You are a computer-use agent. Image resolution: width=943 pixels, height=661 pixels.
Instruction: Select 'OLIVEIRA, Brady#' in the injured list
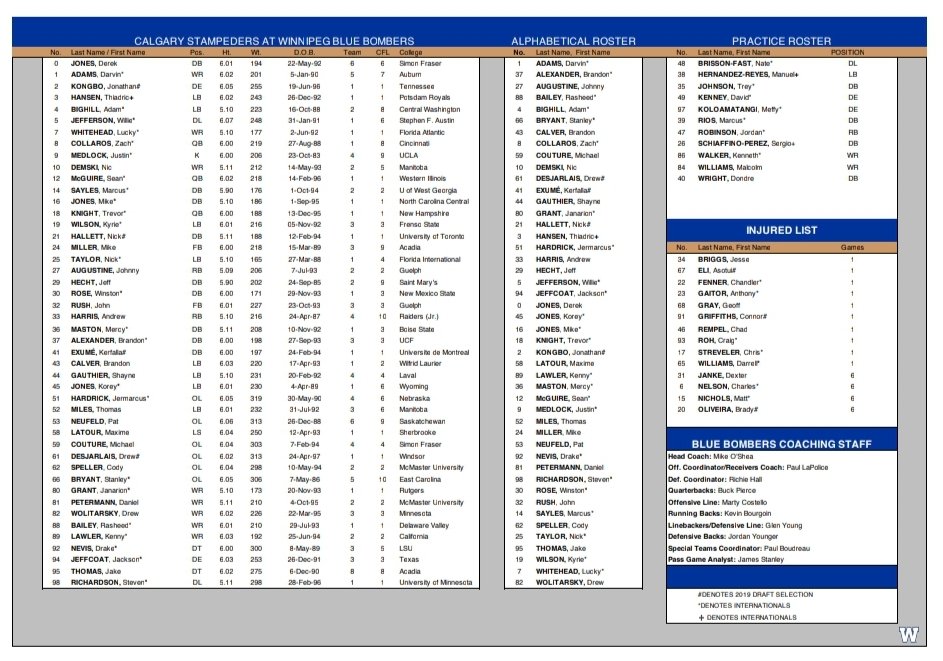click(728, 410)
